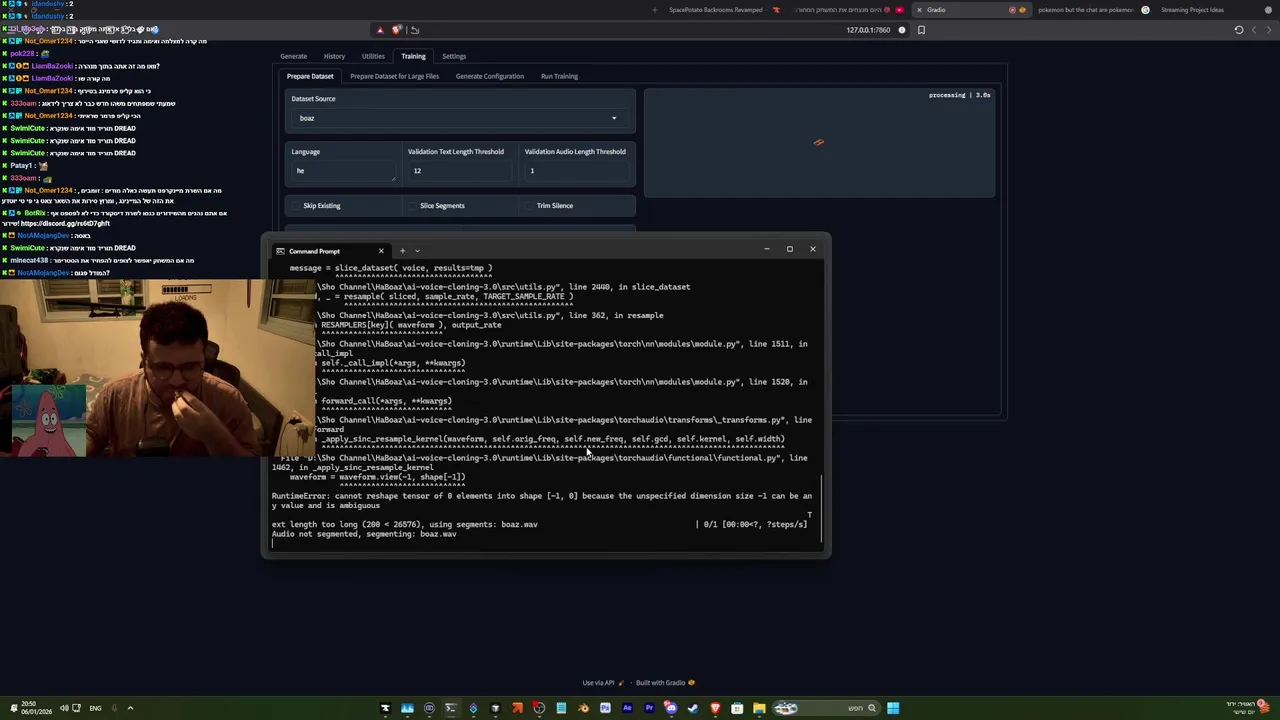Select Prepare Dataset for Large Files tab
This screenshot has height=720, width=1280.
(x=394, y=76)
